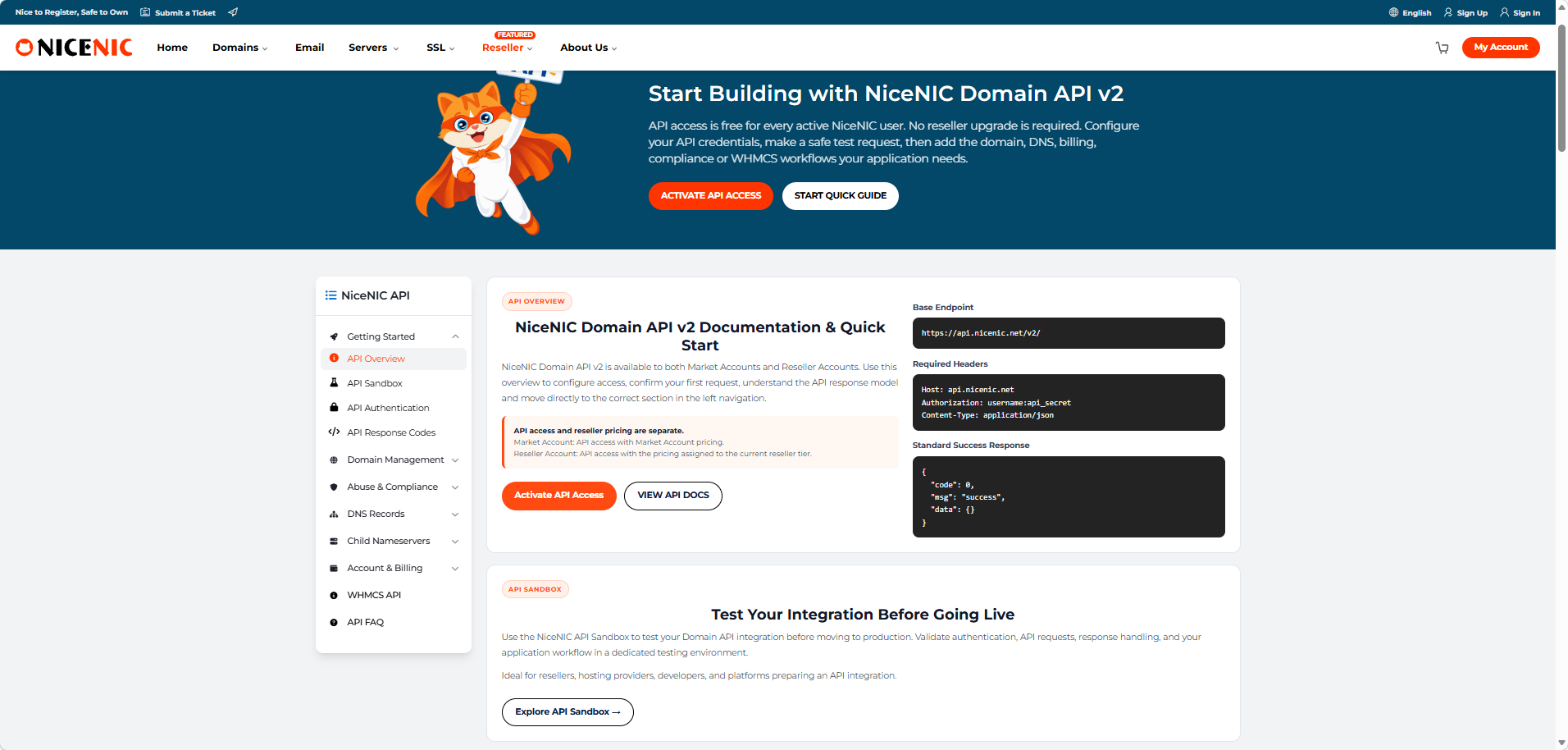Click the Sign Up link
This screenshot has height=750, width=1568.
pos(1472,13)
